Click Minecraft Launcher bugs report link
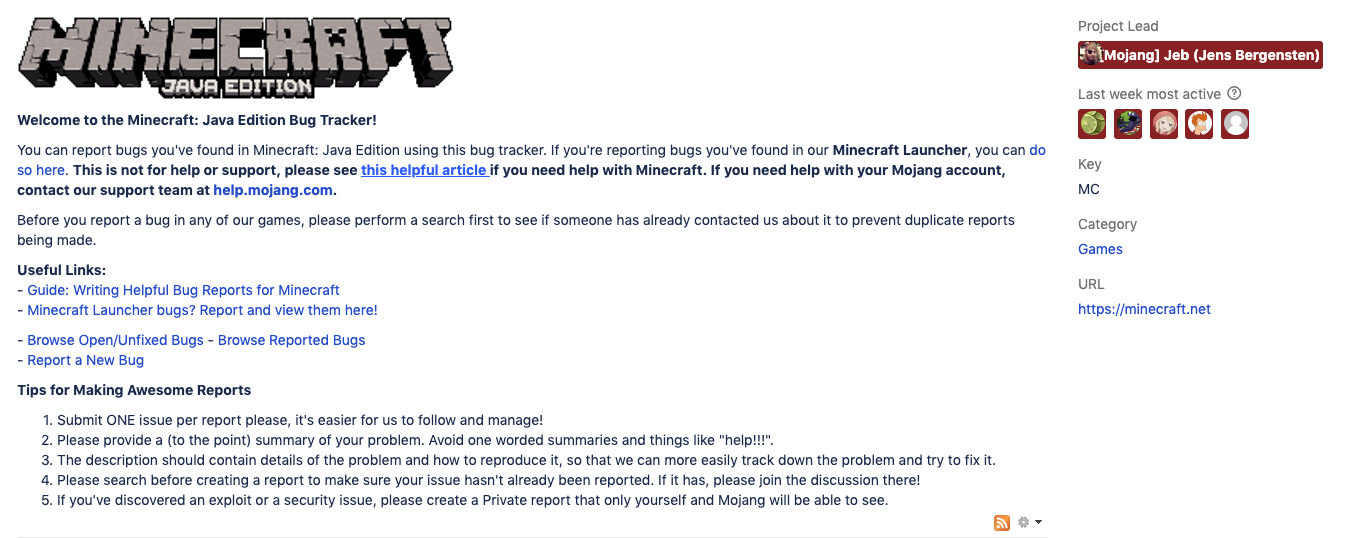This screenshot has height=538, width=1353. pyautogui.click(x=202, y=310)
